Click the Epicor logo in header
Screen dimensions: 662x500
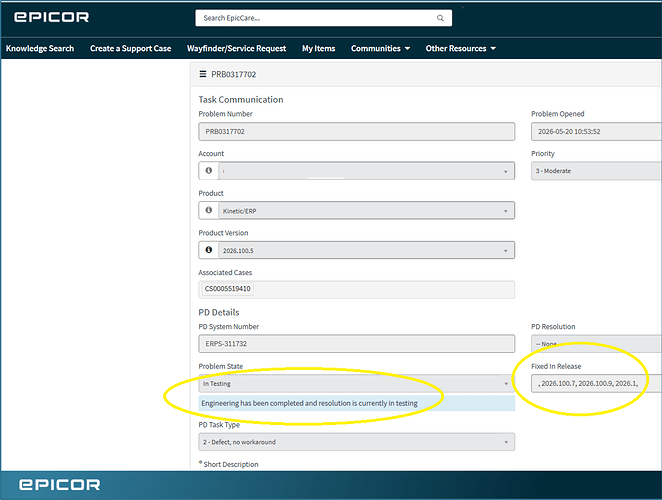pyautogui.click(x=52, y=17)
